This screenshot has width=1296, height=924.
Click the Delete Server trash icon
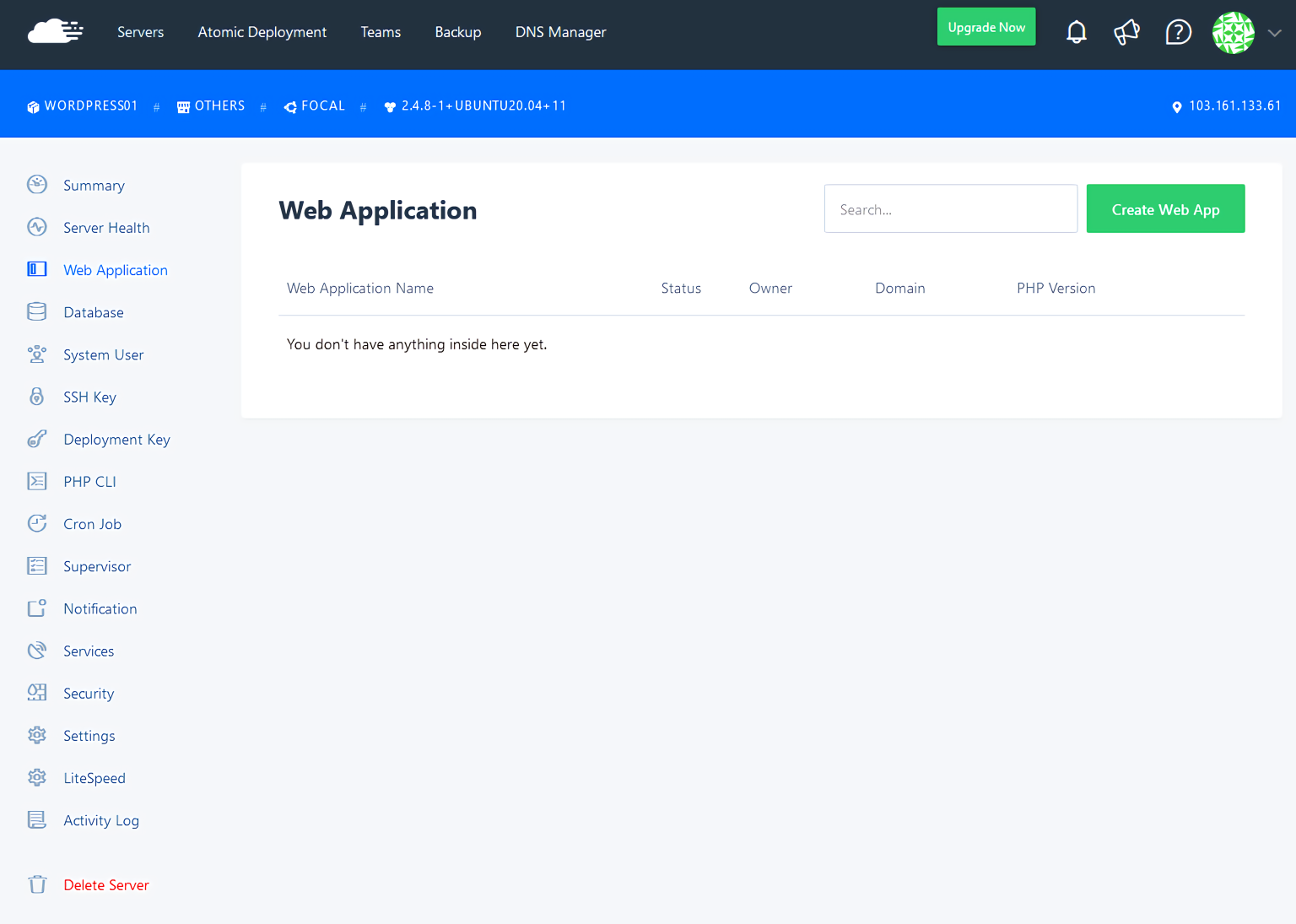pos(37,884)
